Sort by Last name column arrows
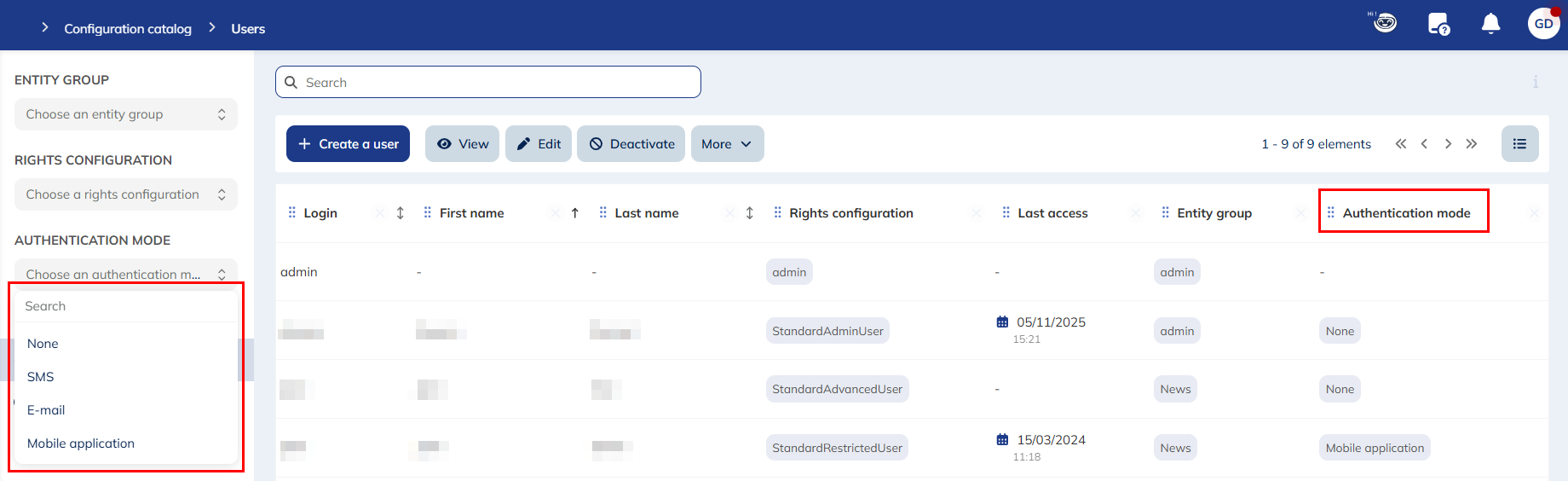This screenshot has height=481, width=1568. (x=750, y=213)
